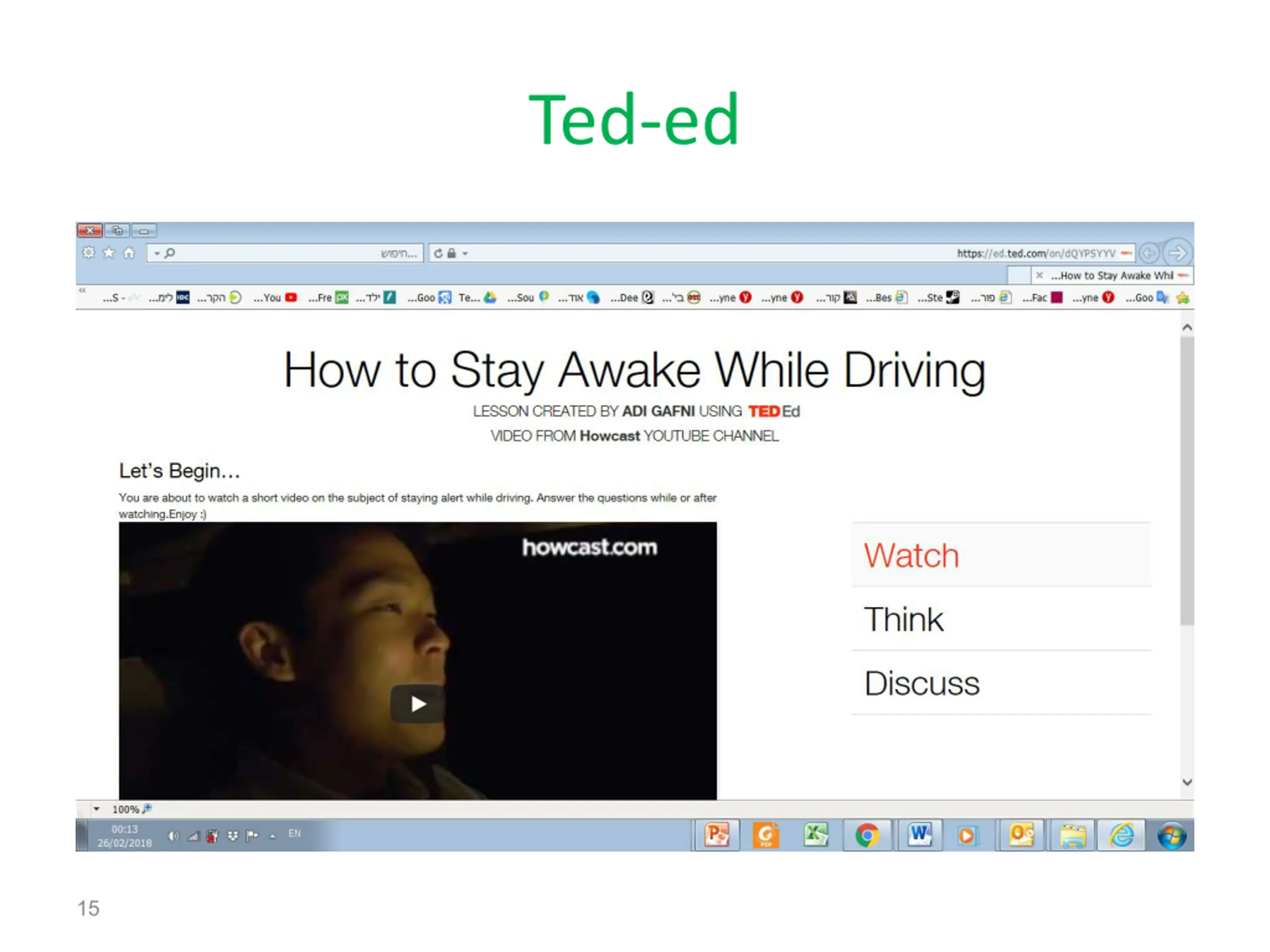Screen dimensions: 1270x952
Task: Close the 'How to Stay Awake' tab
Action: [x=1039, y=276]
